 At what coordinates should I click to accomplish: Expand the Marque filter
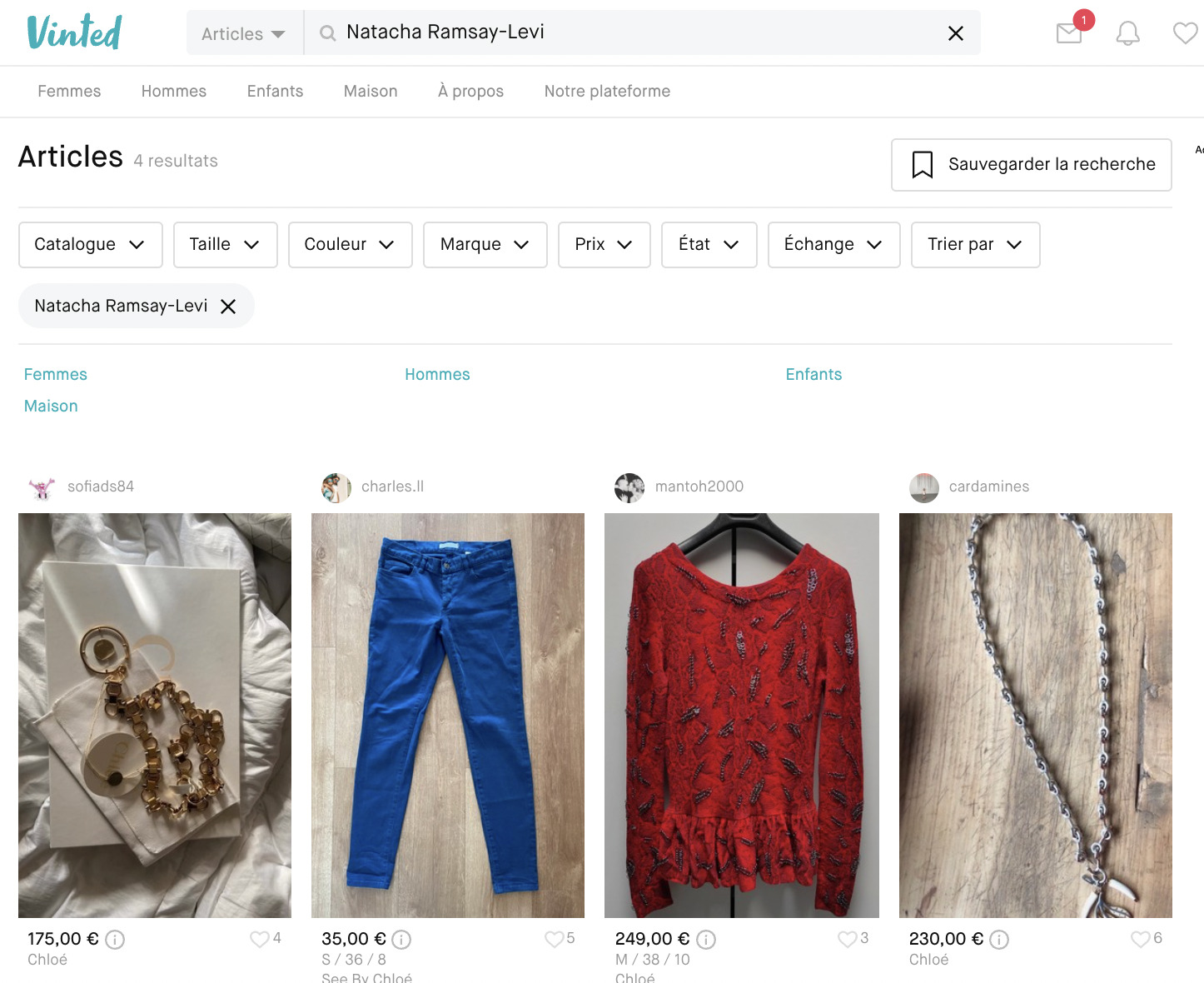pyautogui.click(x=485, y=245)
